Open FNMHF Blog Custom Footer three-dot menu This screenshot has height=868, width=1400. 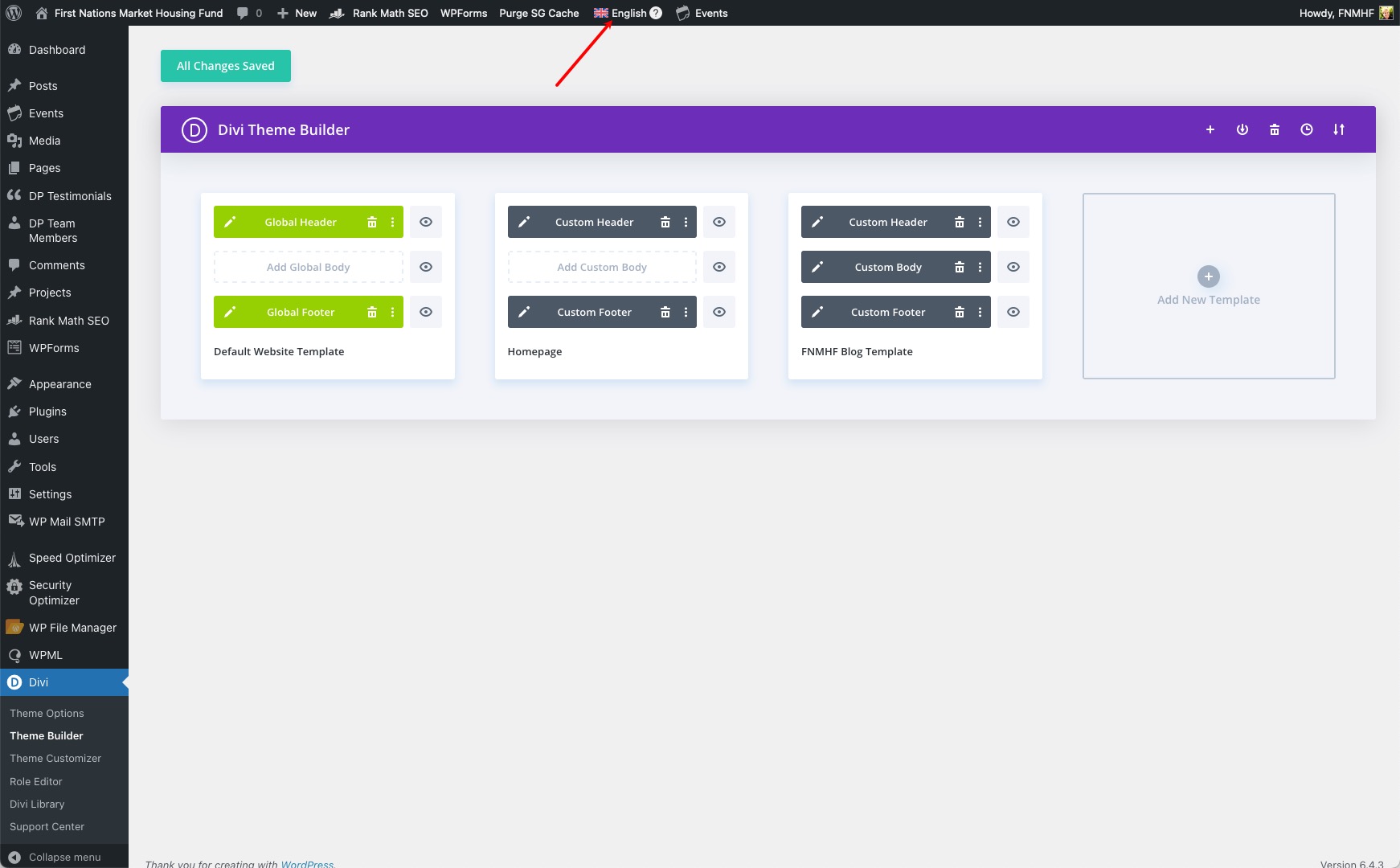click(x=980, y=312)
